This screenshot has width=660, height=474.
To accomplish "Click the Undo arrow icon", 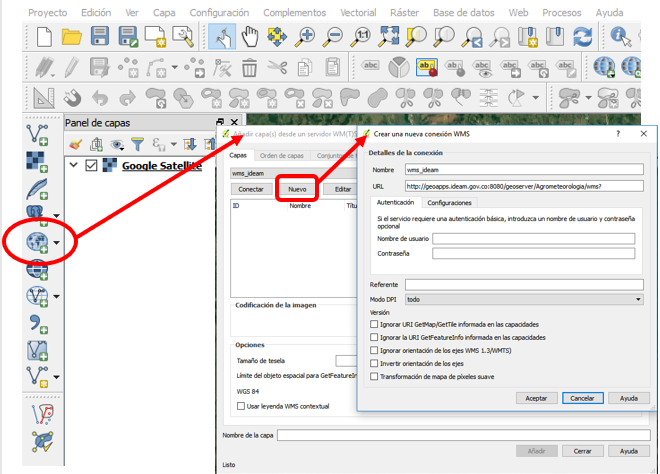I will [x=100, y=98].
